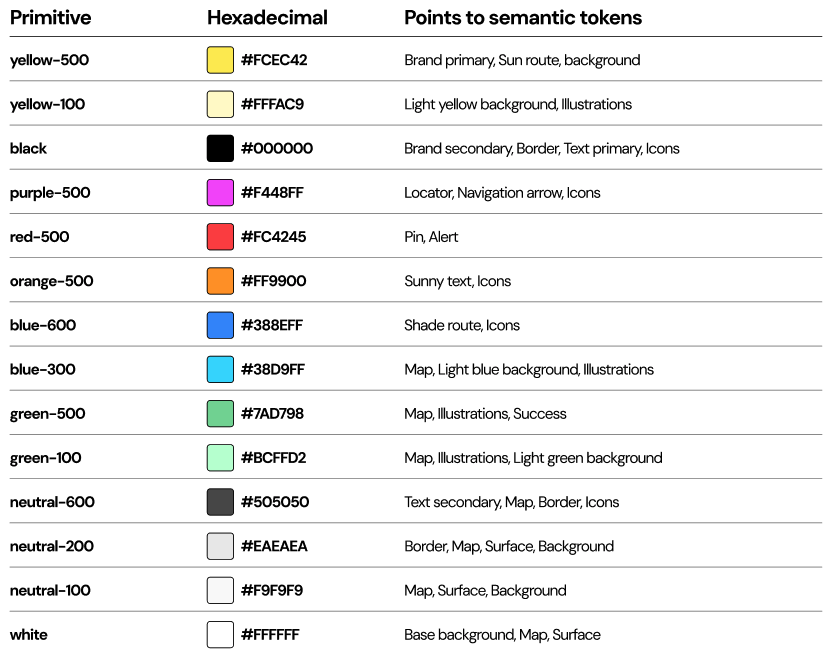This screenshot has width=827, height=663.
Task: Select the light yellow-100 swatch
Action: pos(220,104)
